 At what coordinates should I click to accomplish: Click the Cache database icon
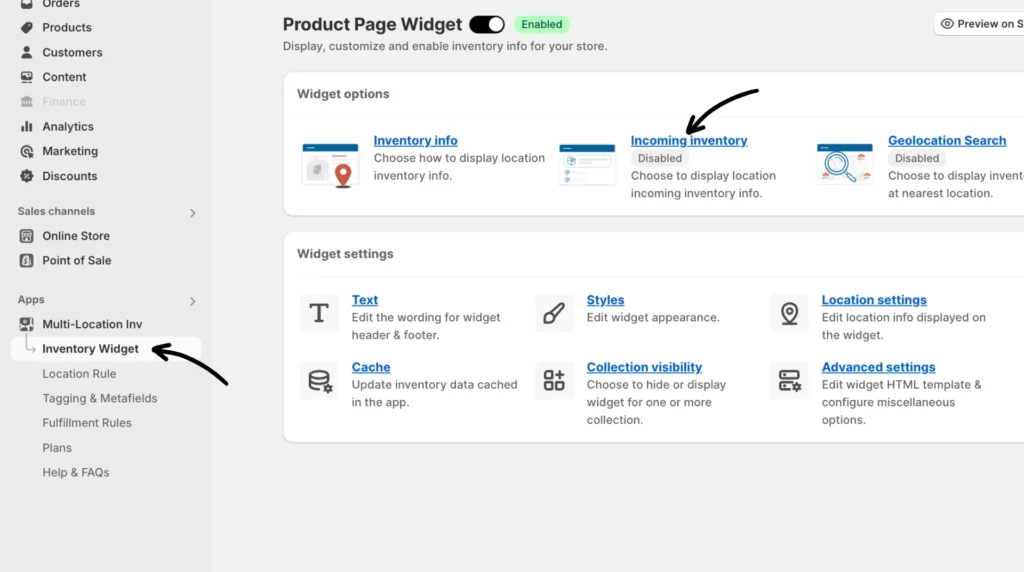319,380
